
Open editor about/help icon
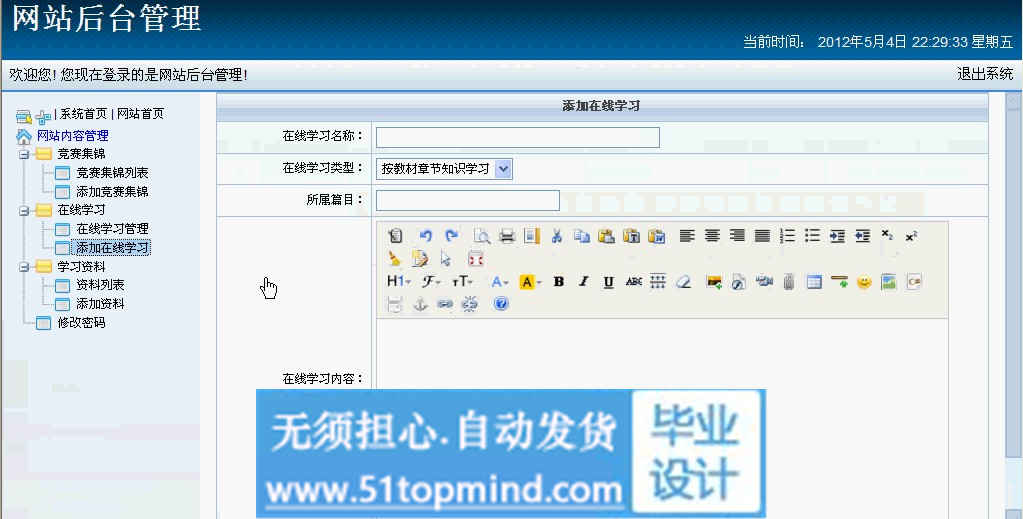click(x=500, y=304)
